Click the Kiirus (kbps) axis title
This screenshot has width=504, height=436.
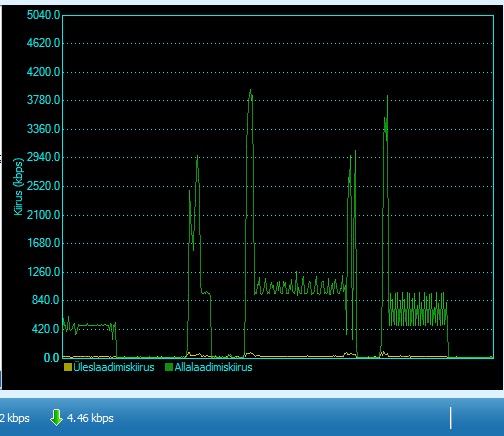pos(18,187)
